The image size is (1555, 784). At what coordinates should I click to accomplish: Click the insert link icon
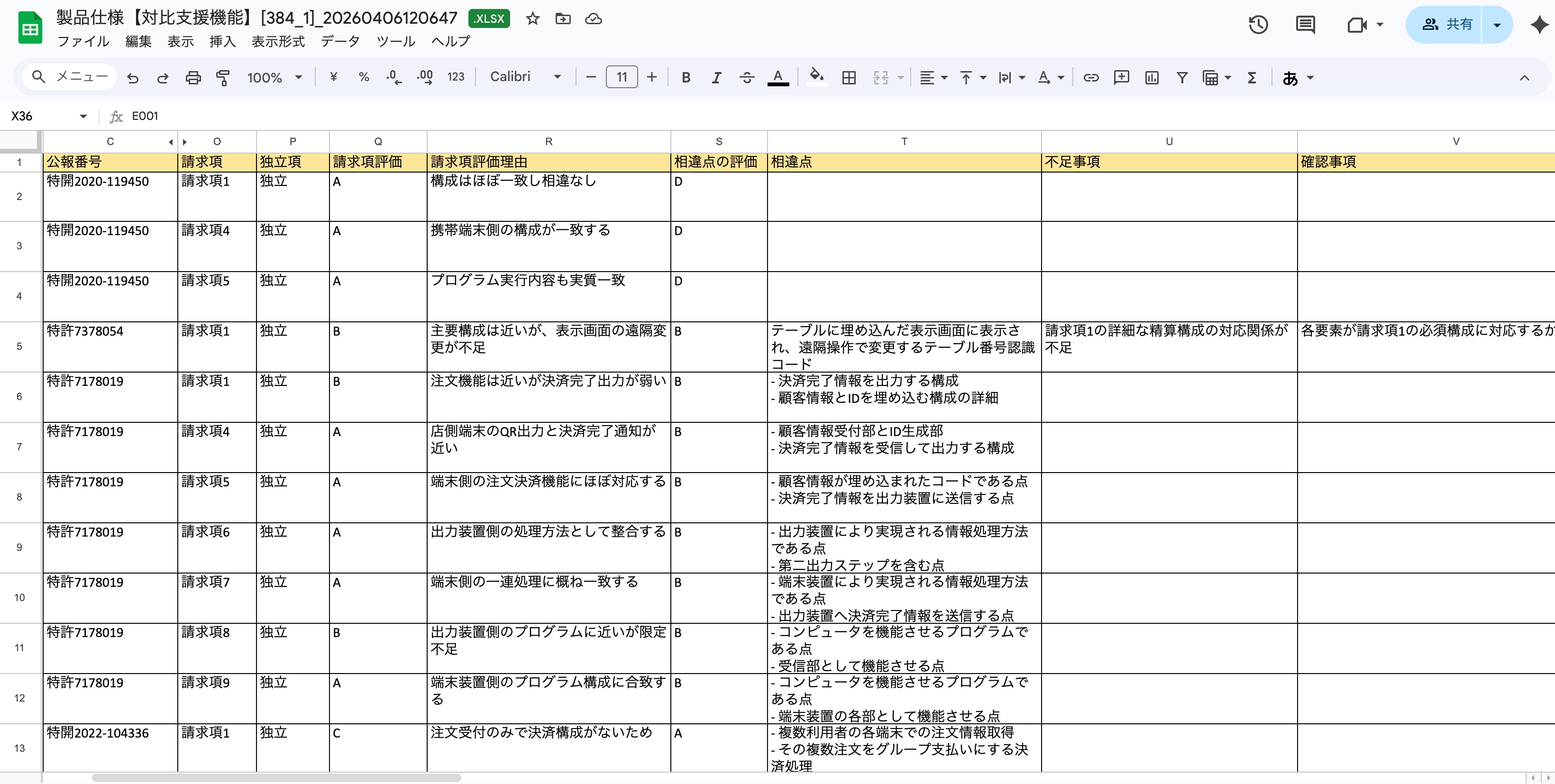point(1091,77)
